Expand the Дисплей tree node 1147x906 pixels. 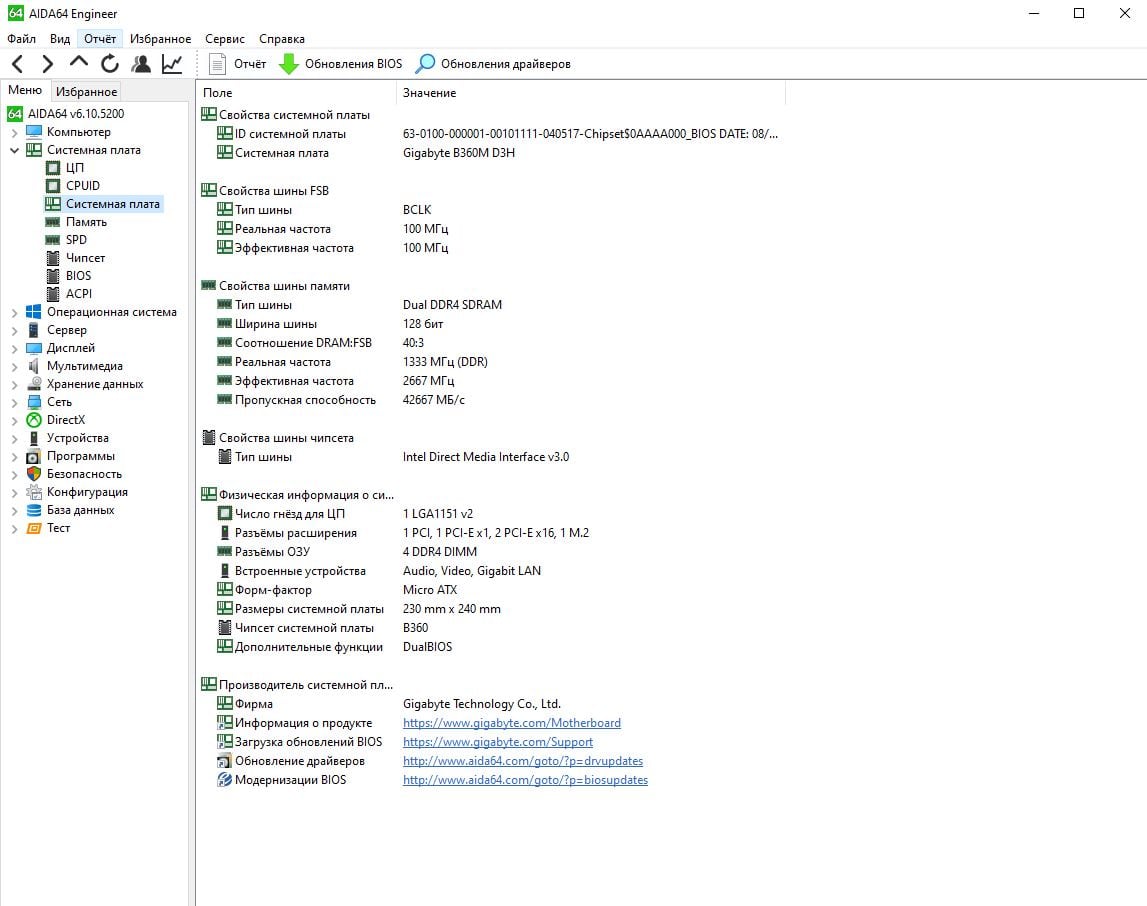point(15,349)
